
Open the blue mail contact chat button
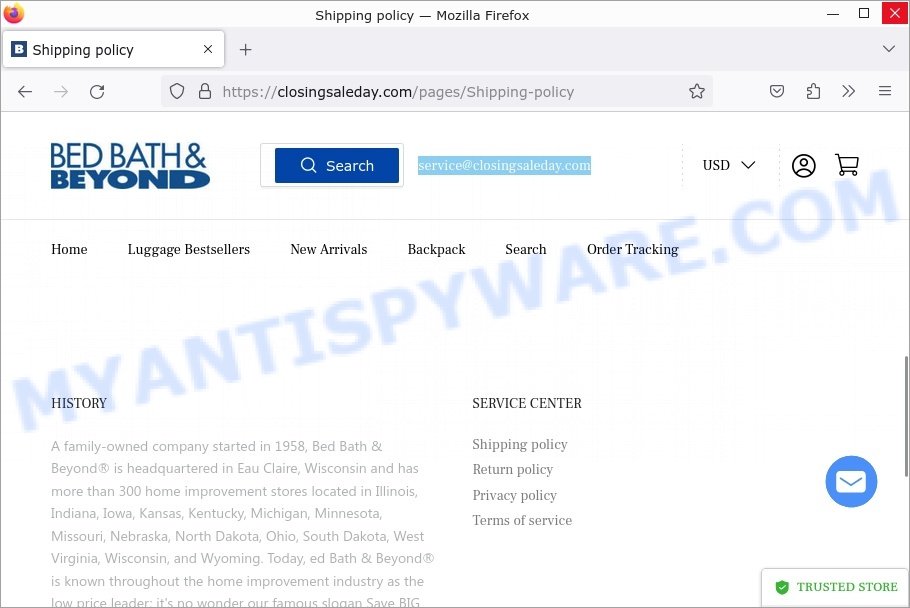(851, 482)
